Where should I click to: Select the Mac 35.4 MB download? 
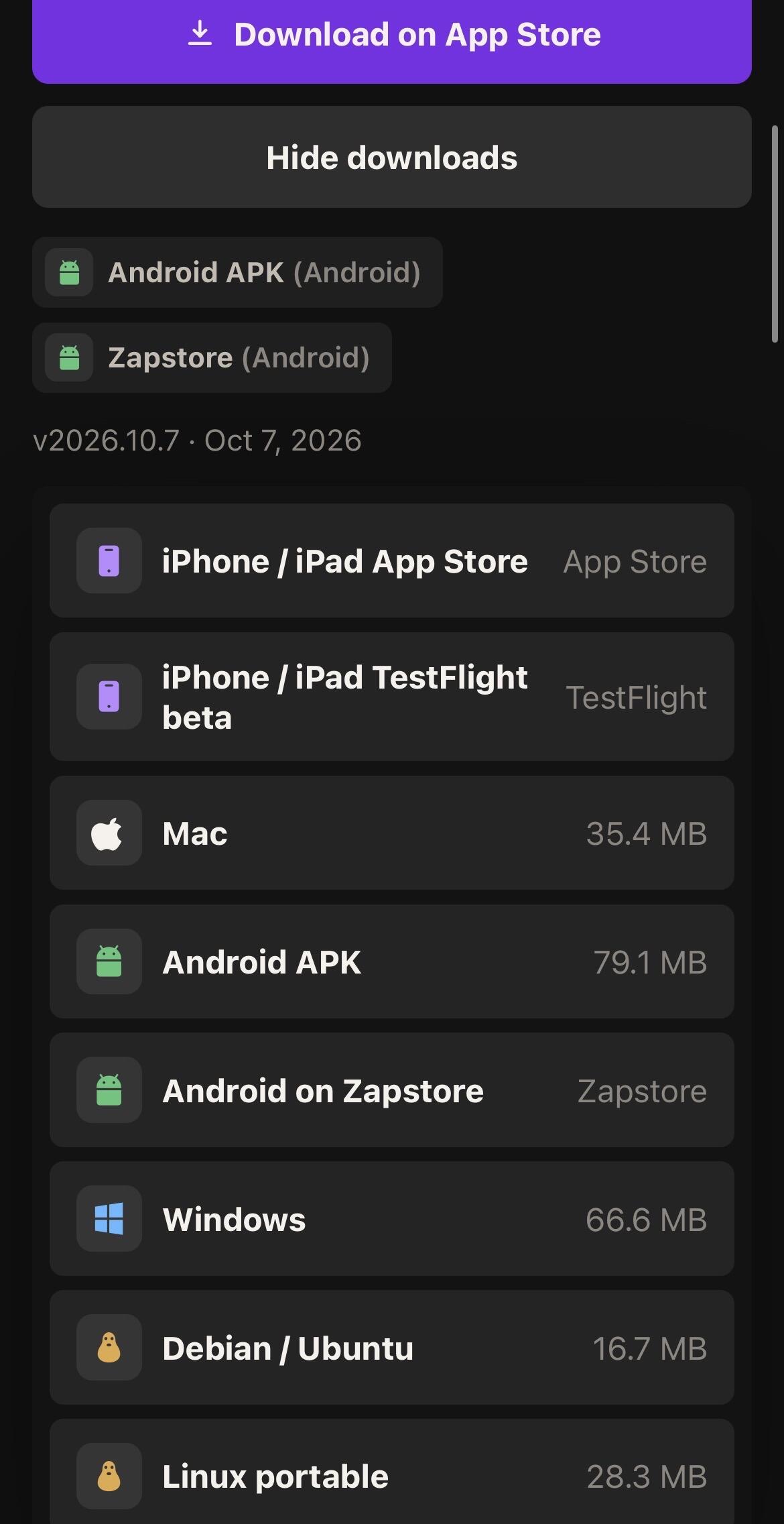(392, 833)
